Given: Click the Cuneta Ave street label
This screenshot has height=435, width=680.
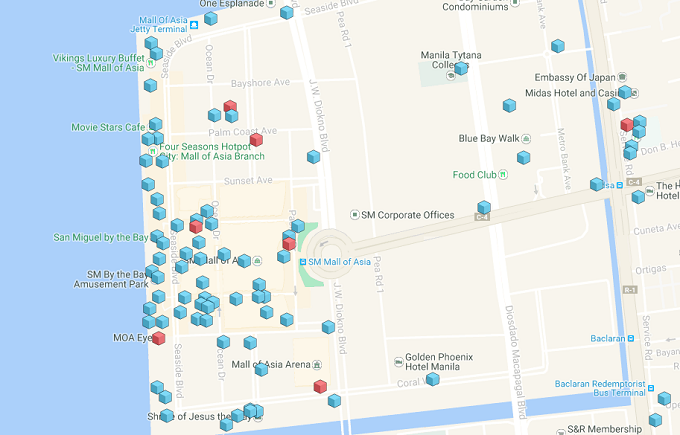Looking at the screenshot, I should point(655,229).
